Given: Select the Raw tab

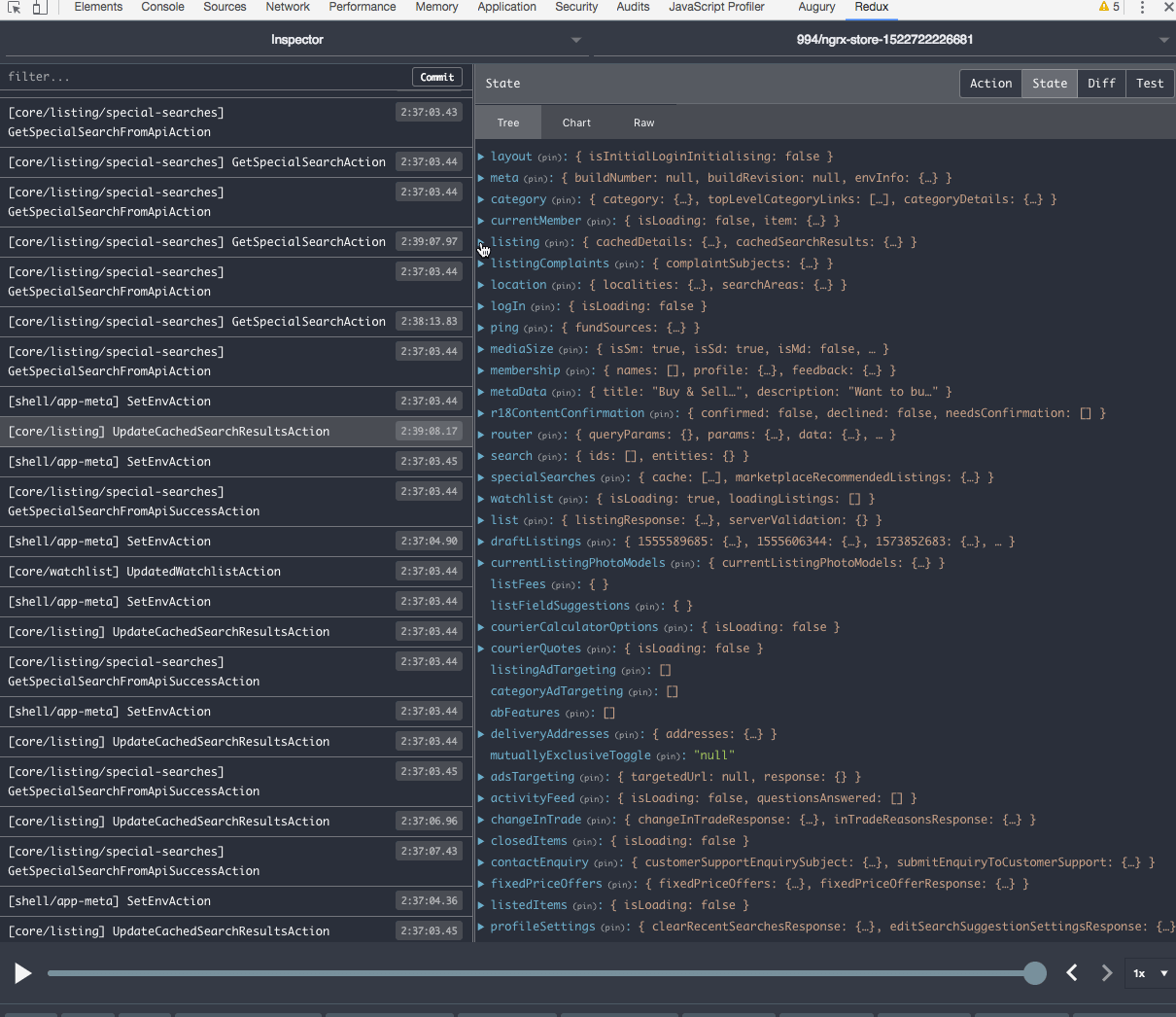Looking at the screenshot, I should (643, 123).
